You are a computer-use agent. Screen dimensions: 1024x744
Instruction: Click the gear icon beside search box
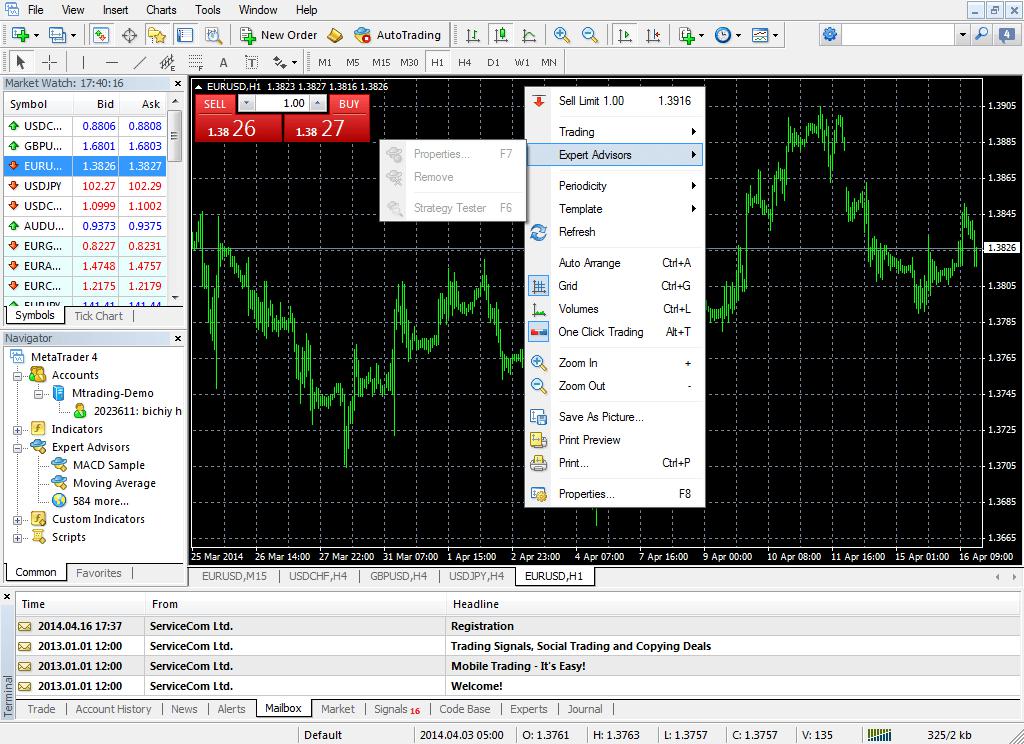click(829, 34)
